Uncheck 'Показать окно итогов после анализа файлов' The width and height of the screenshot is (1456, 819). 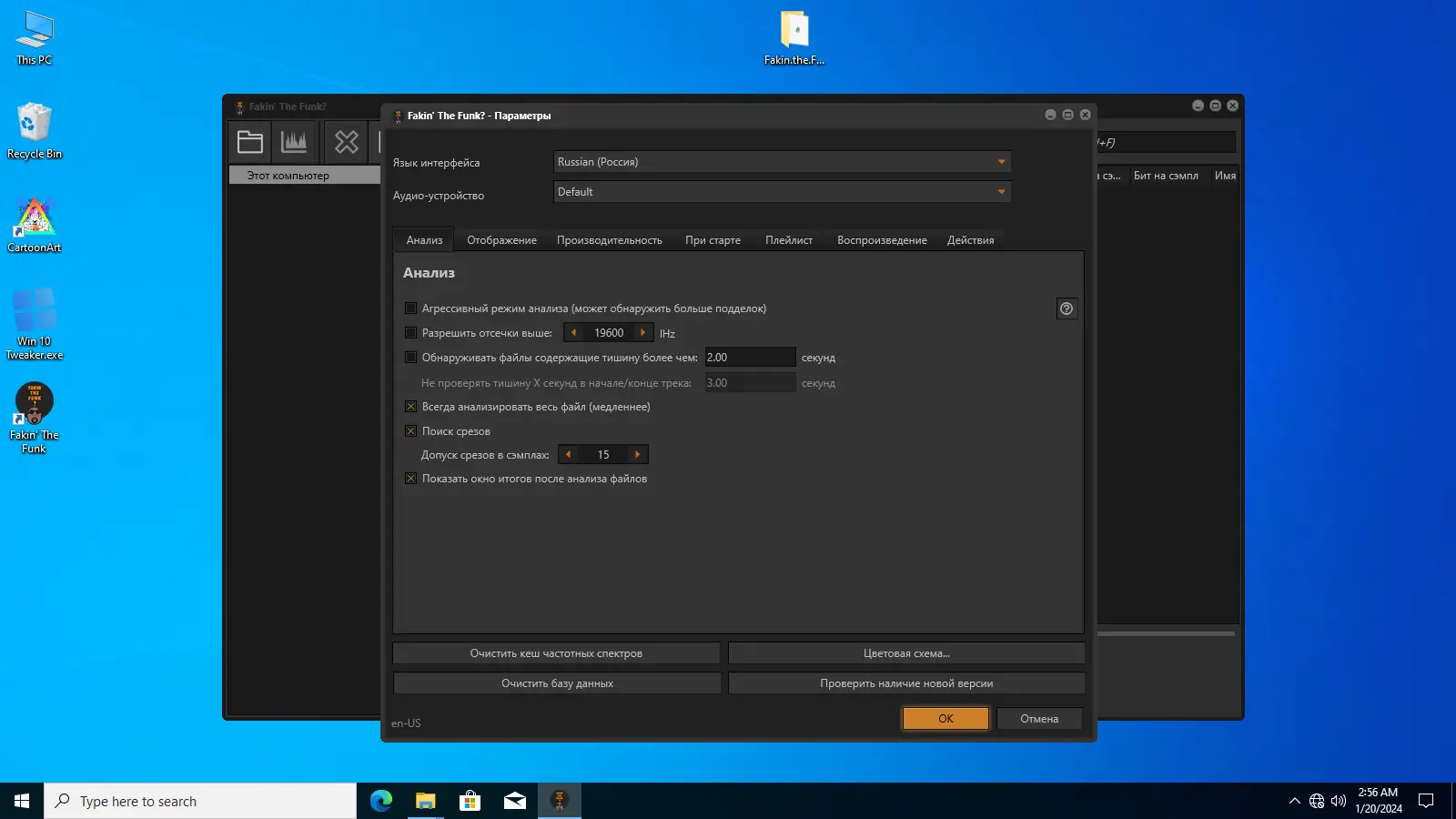[410, 479]
